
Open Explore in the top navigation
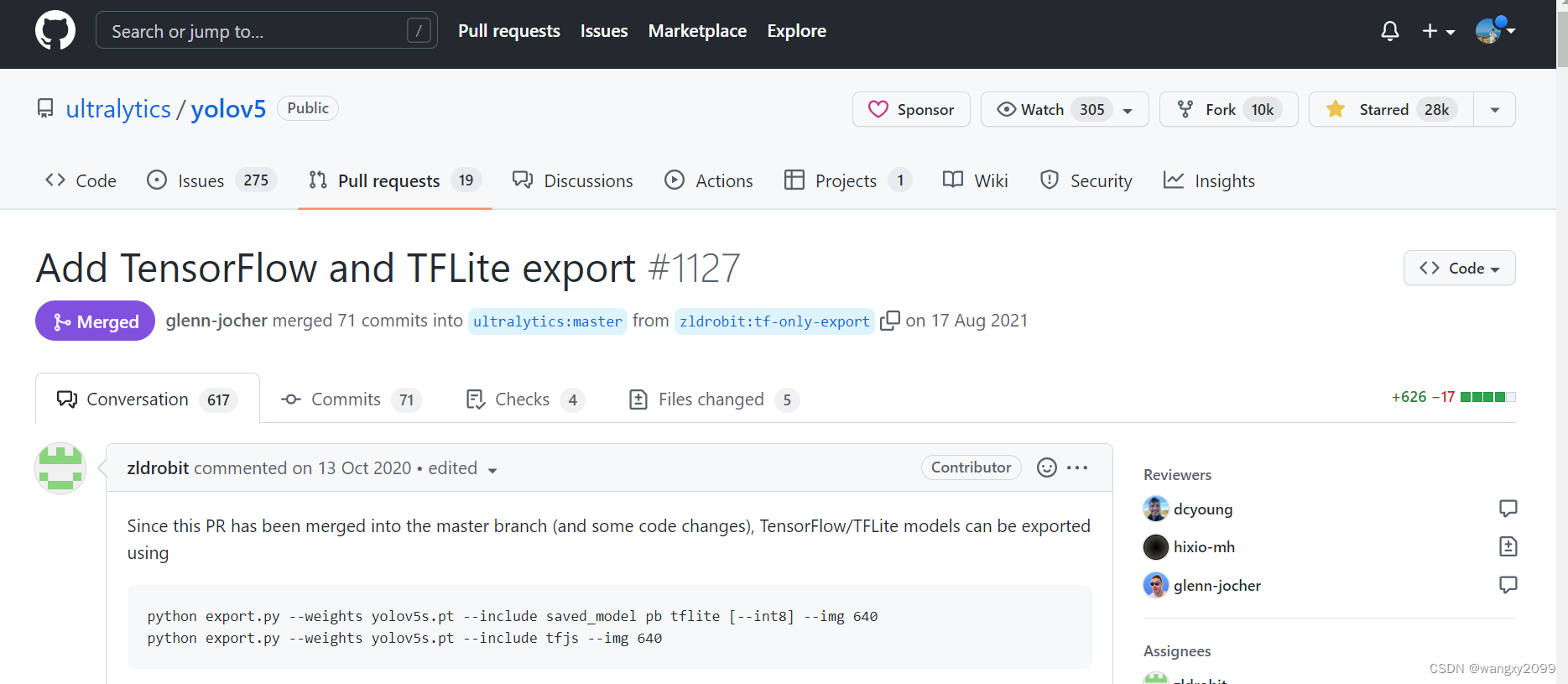click(796, 31)
